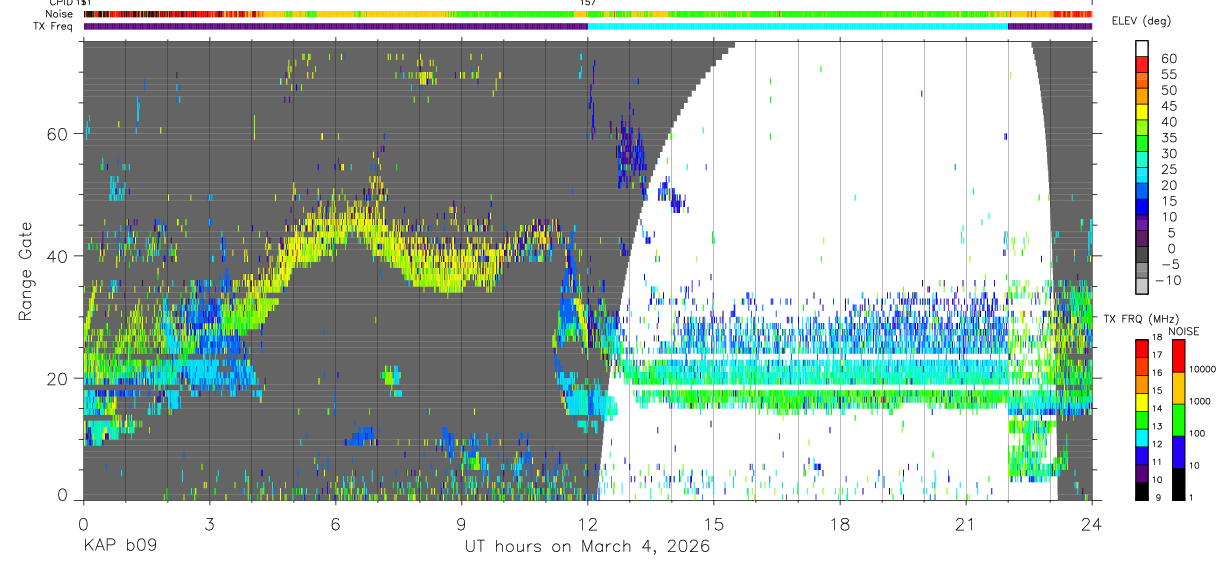Click the '9' TX frequency legend label
The height and width of the screenshot is (567, 1228).
click(x=1160, y=499)
